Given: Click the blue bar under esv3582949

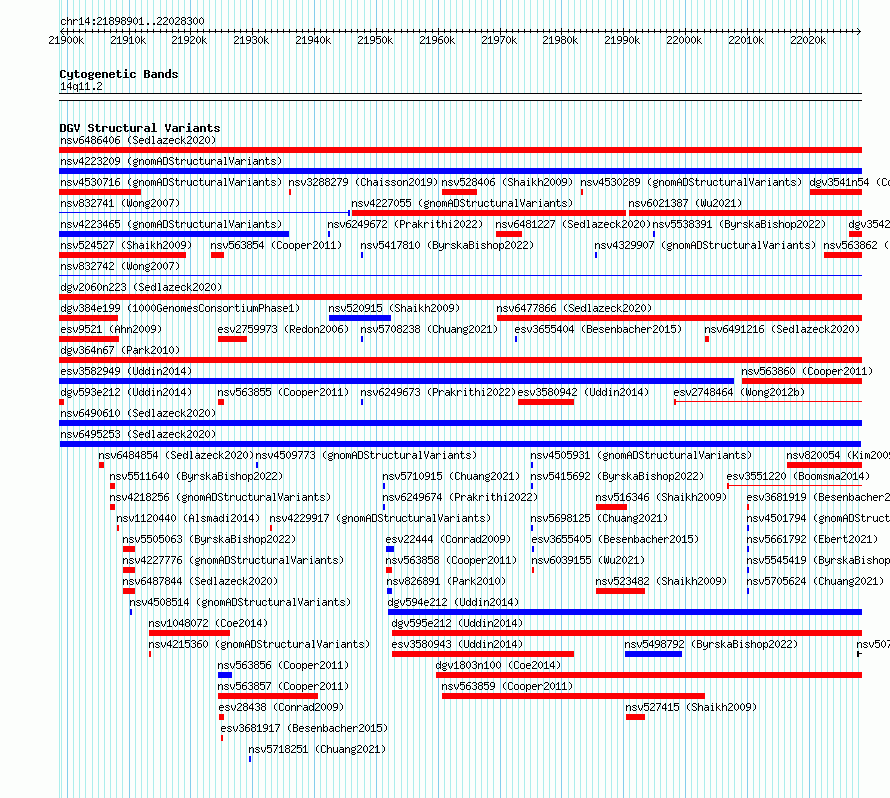Looking at the screenshot, I should tap(396, 381).
